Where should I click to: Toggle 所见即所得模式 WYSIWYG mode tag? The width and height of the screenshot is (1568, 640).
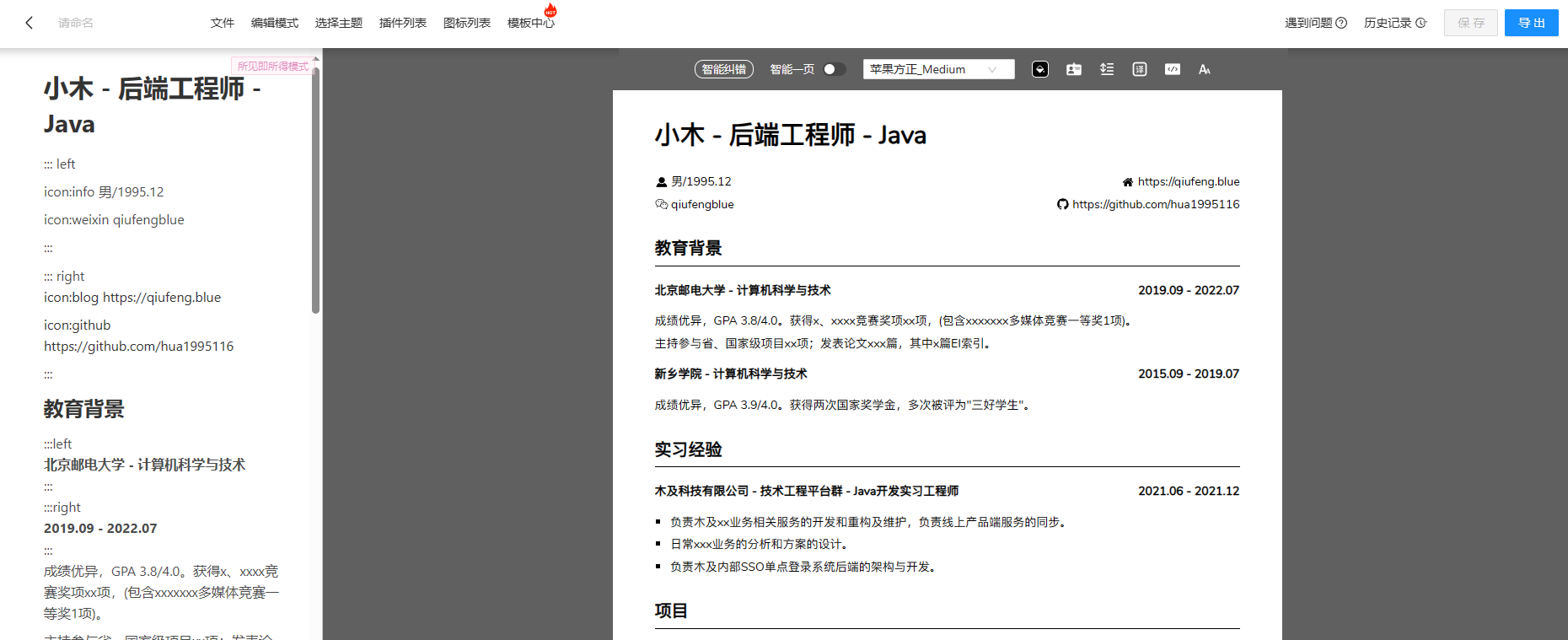coord(272,66)
